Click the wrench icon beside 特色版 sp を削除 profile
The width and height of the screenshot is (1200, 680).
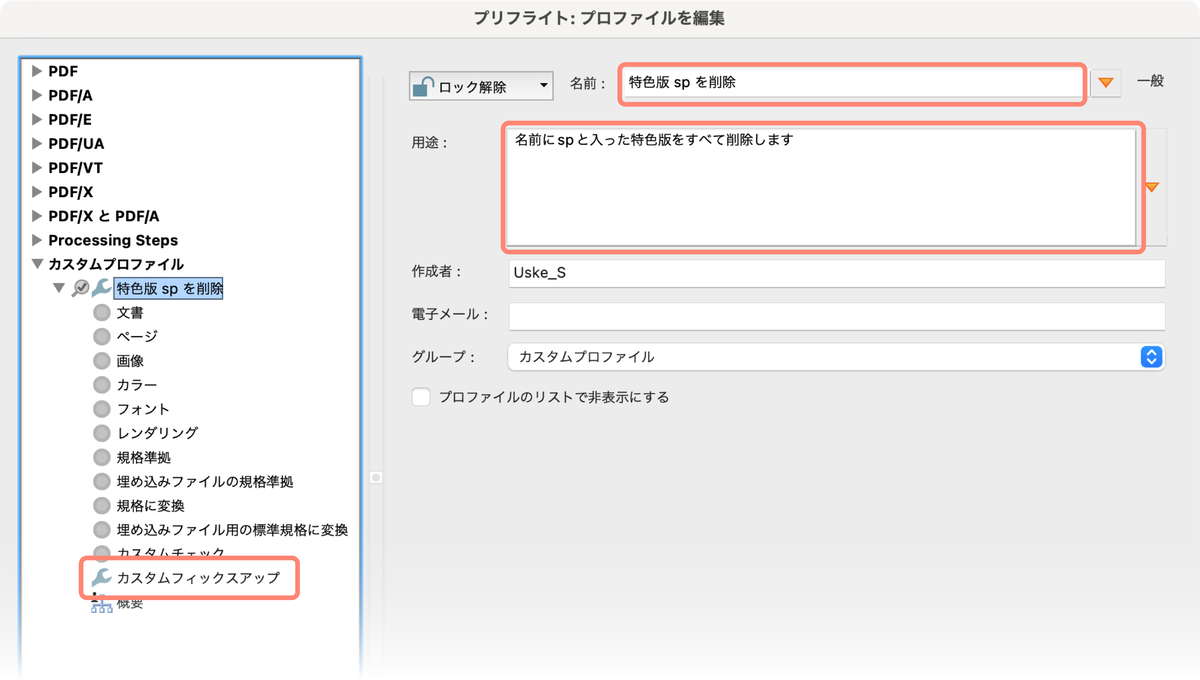103,288
